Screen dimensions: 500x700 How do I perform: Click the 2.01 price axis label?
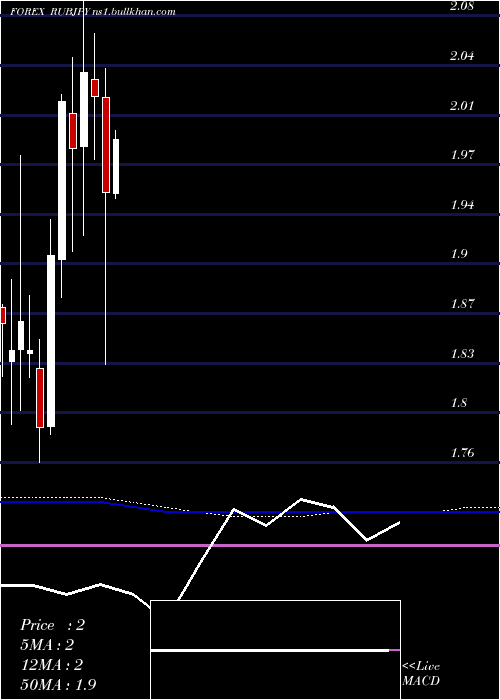(x=462, y=105)
